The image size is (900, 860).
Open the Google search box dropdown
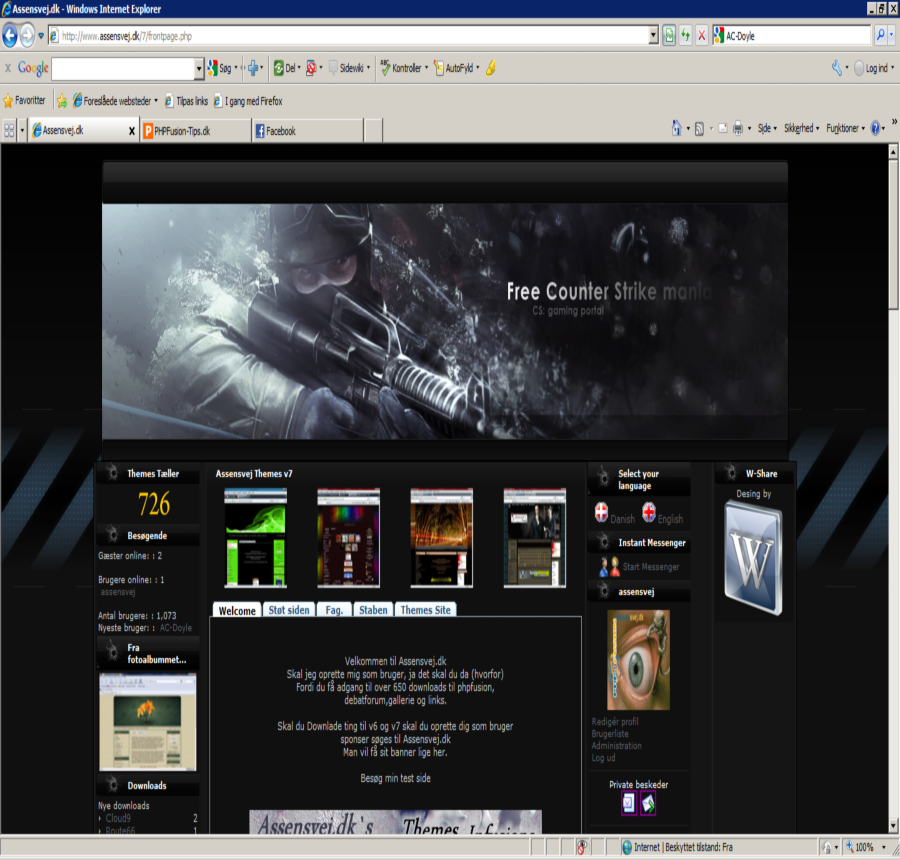(199, 68)
